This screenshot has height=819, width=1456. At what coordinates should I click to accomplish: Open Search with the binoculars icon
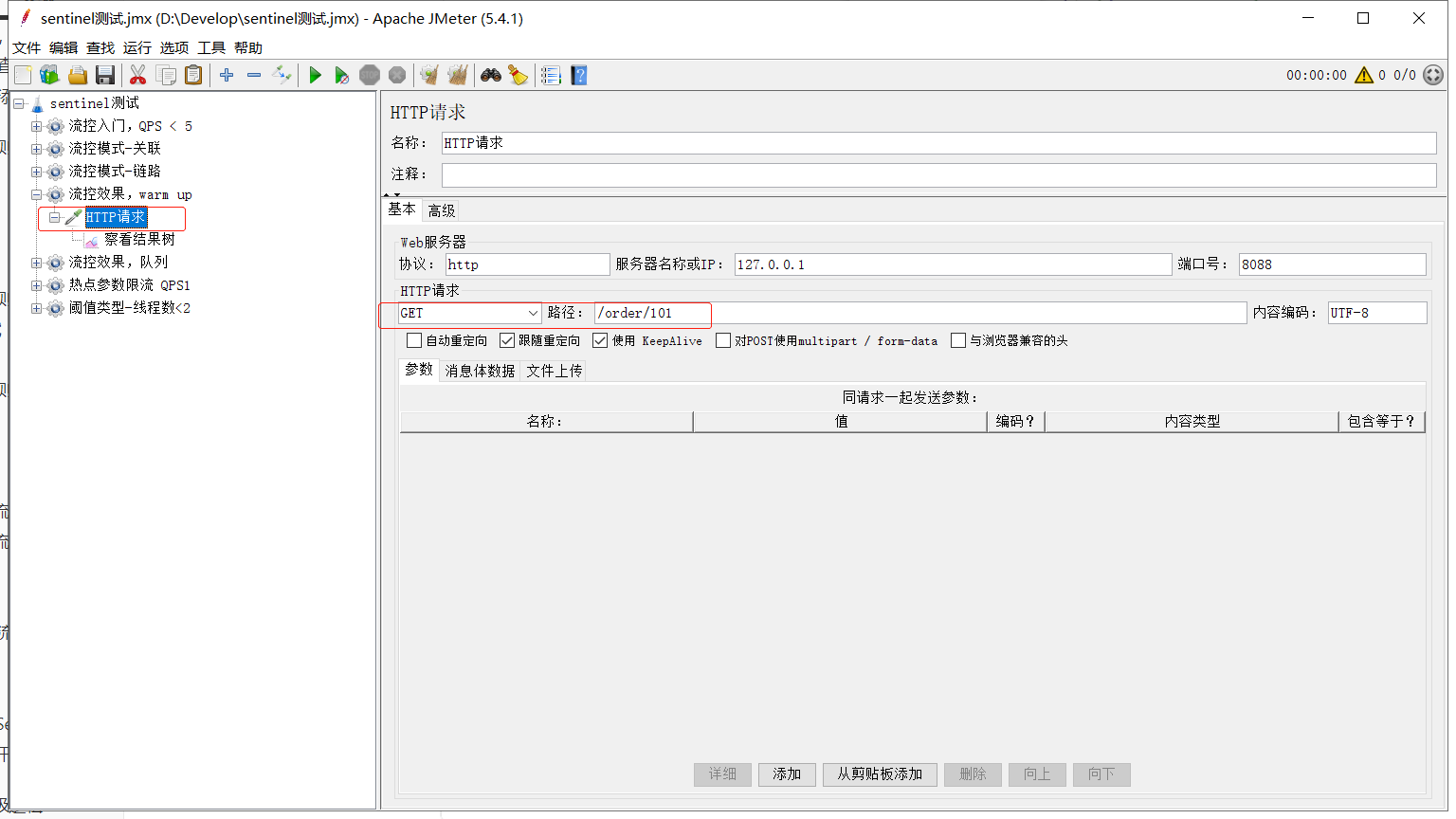(x=491, y=75)
